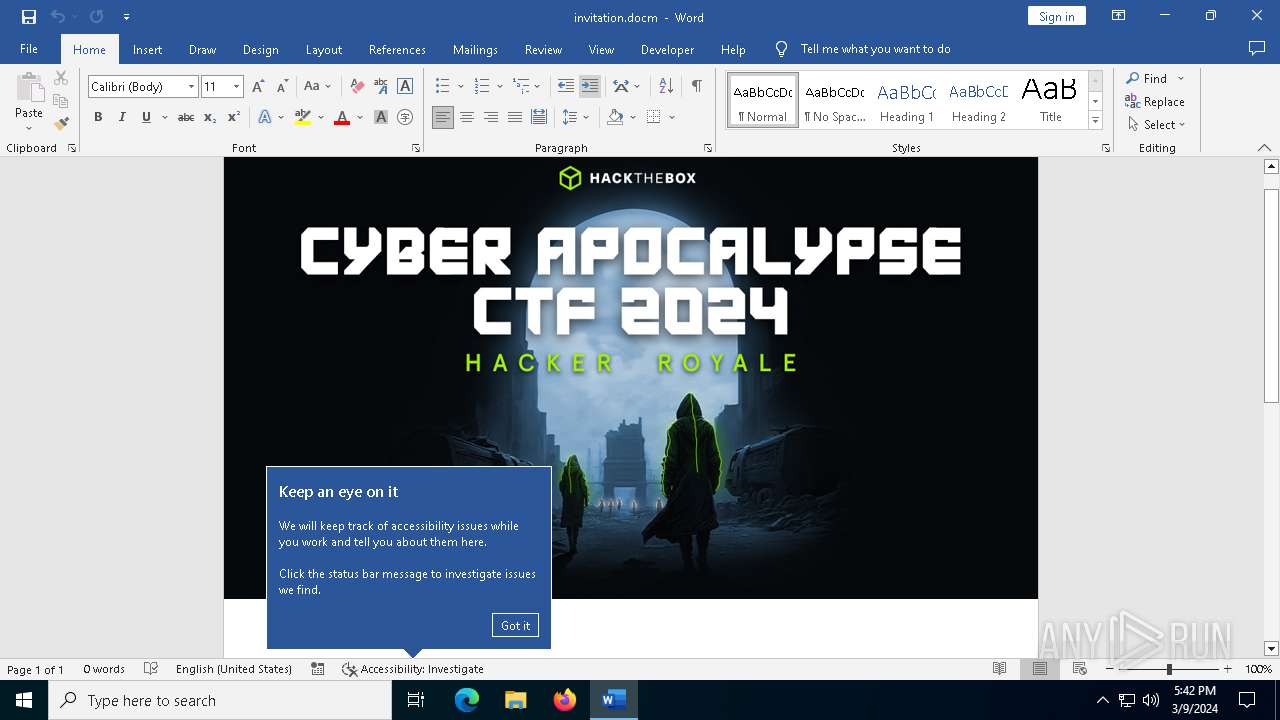Screen dimensions: 1280x720
Task: Sort paragraphs with the A-Z sort icon
Action: [666, 87]
